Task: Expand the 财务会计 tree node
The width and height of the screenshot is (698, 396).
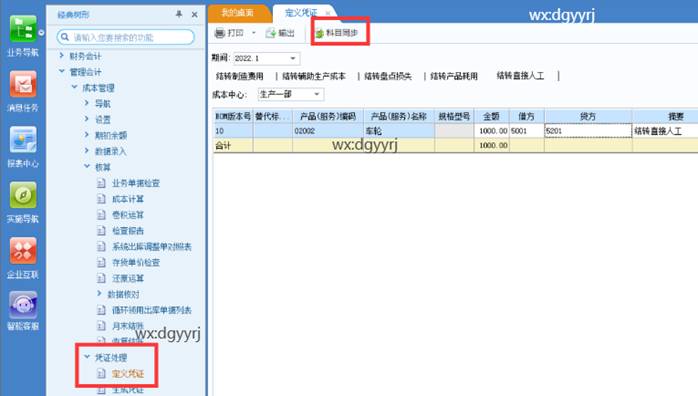Action: 62,56
